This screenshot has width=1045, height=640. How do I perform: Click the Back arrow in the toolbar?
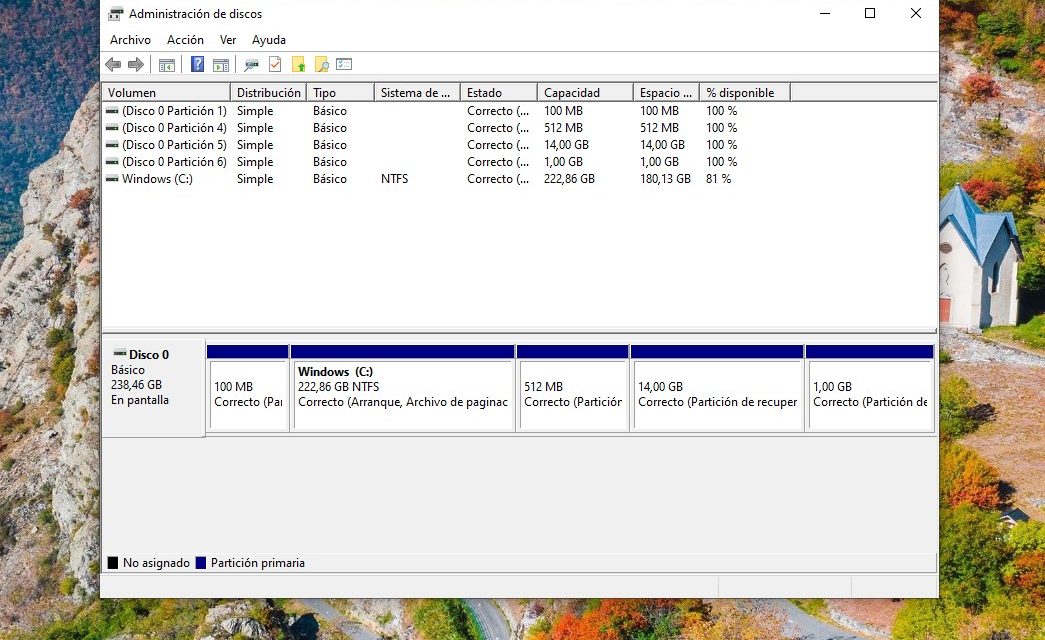(113, 65)
